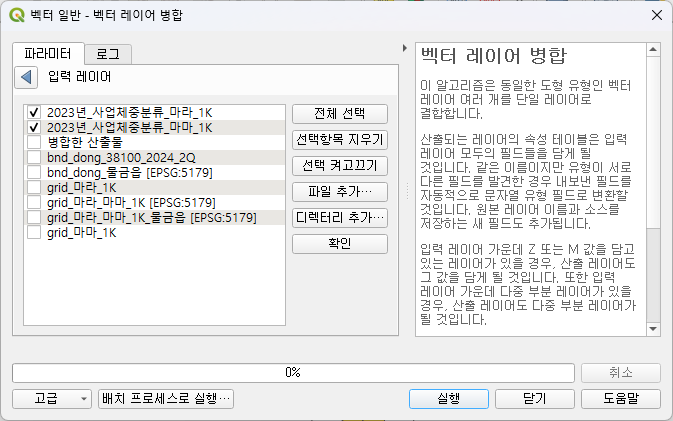Click 배치 프로세스로 실행… button
This screenshot has width=673, height=421.
pos(166,399)
